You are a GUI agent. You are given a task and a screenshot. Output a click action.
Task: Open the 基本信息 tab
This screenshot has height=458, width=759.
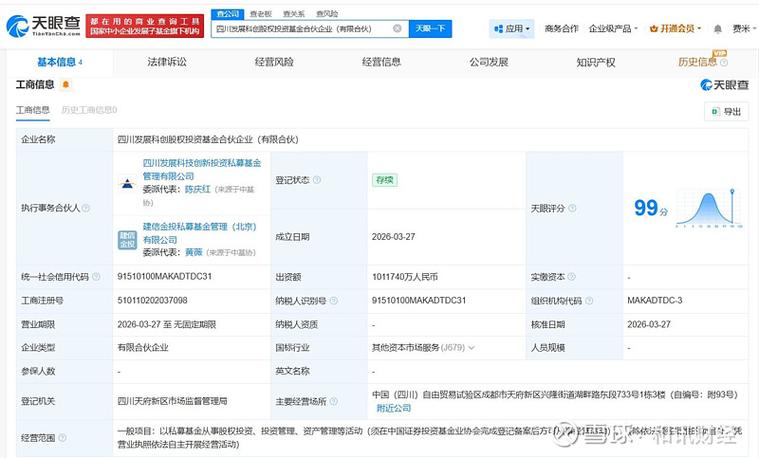point(60,62)
